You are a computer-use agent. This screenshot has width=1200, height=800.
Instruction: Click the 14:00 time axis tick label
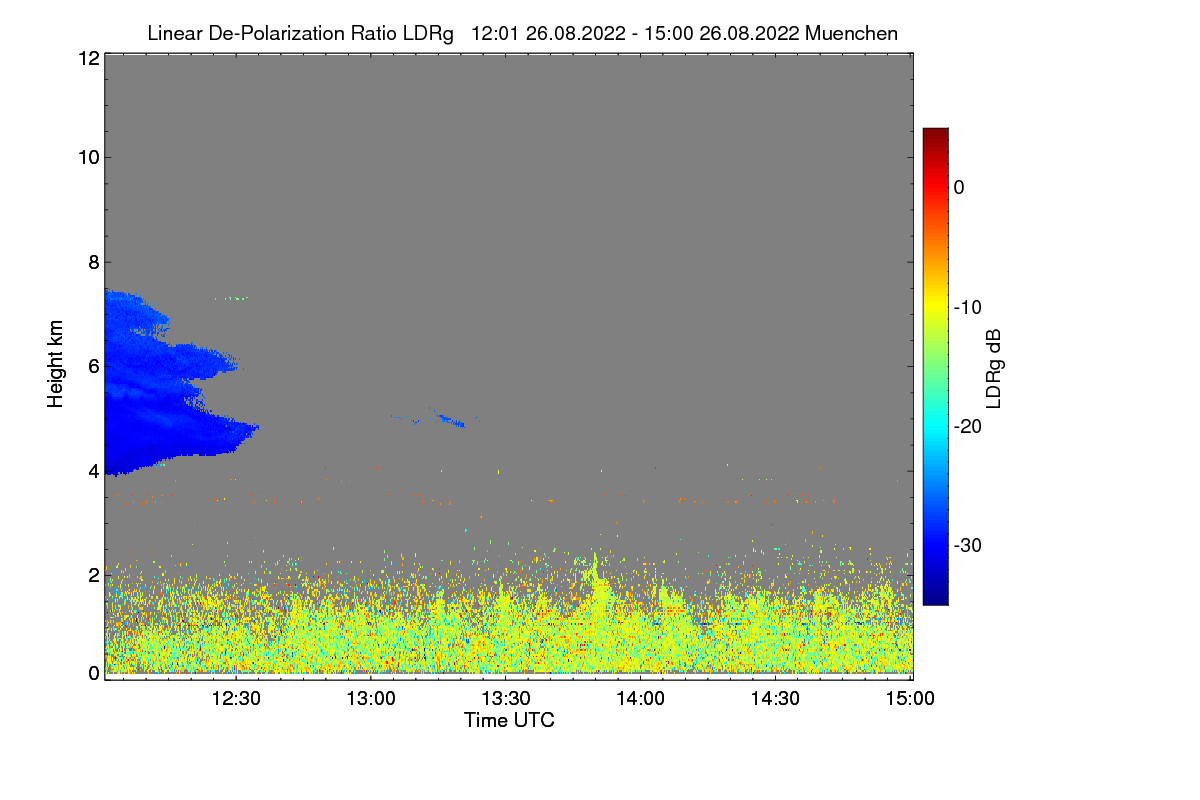641,699
